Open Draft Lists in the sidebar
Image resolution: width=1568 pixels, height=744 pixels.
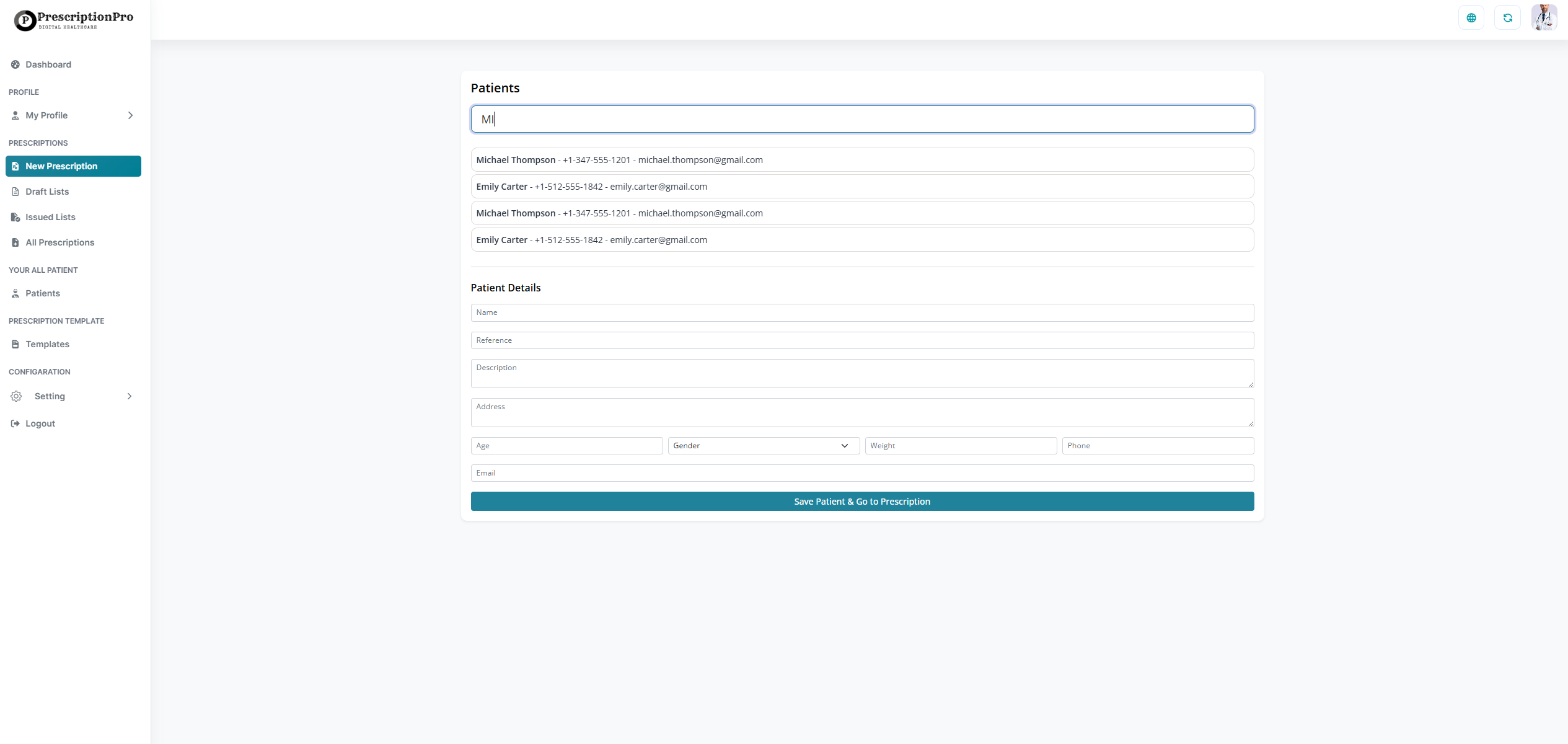click(46, 192)
